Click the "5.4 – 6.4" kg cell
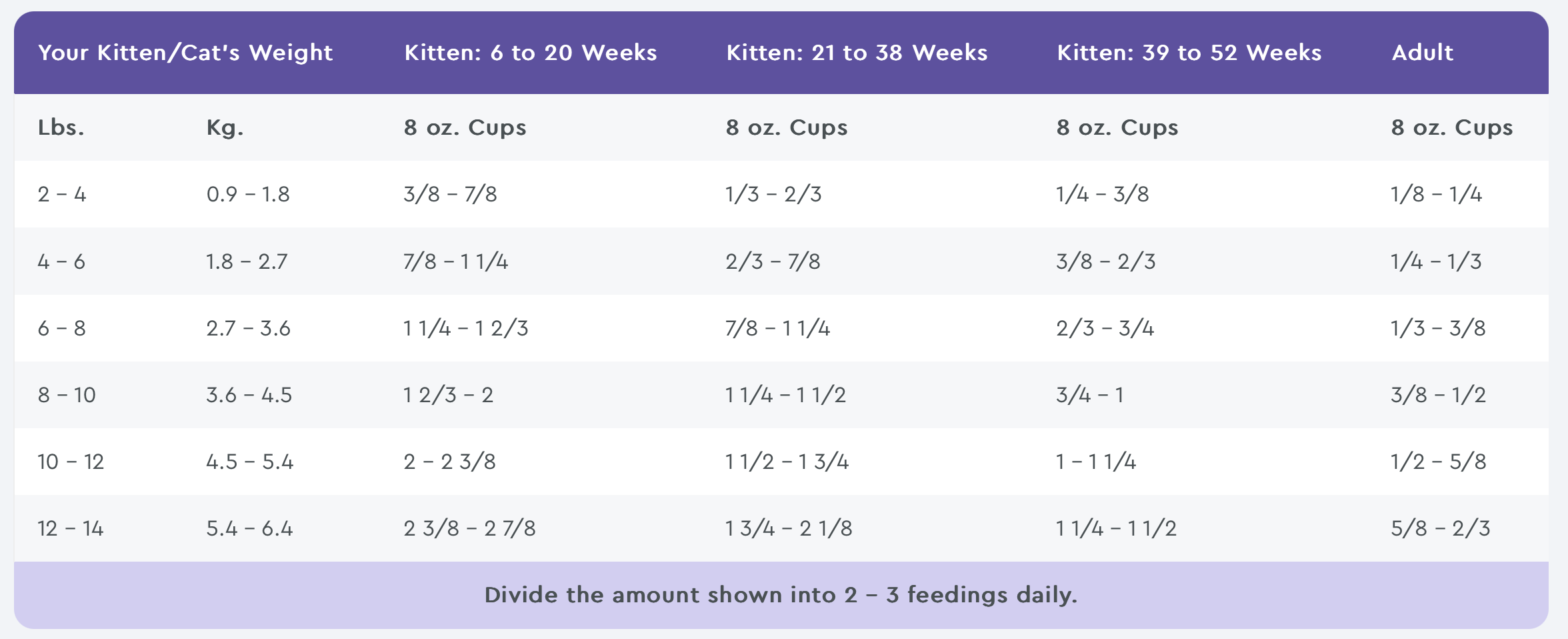The height and width of the screenshot is (639, 1568). (x=249, y=528)
